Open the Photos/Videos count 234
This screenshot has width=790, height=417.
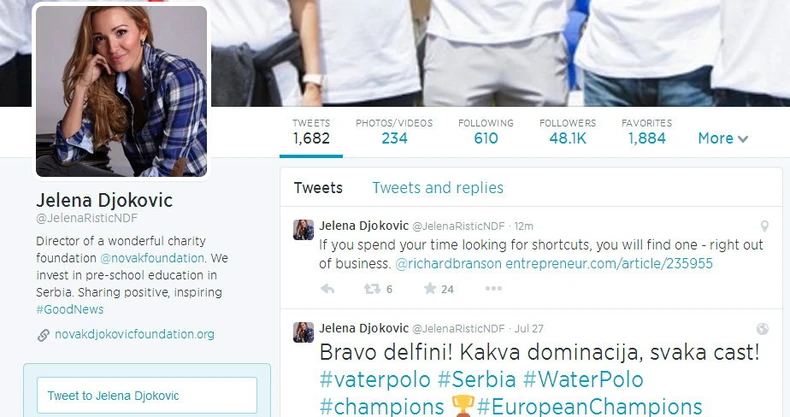click(394, 132)
